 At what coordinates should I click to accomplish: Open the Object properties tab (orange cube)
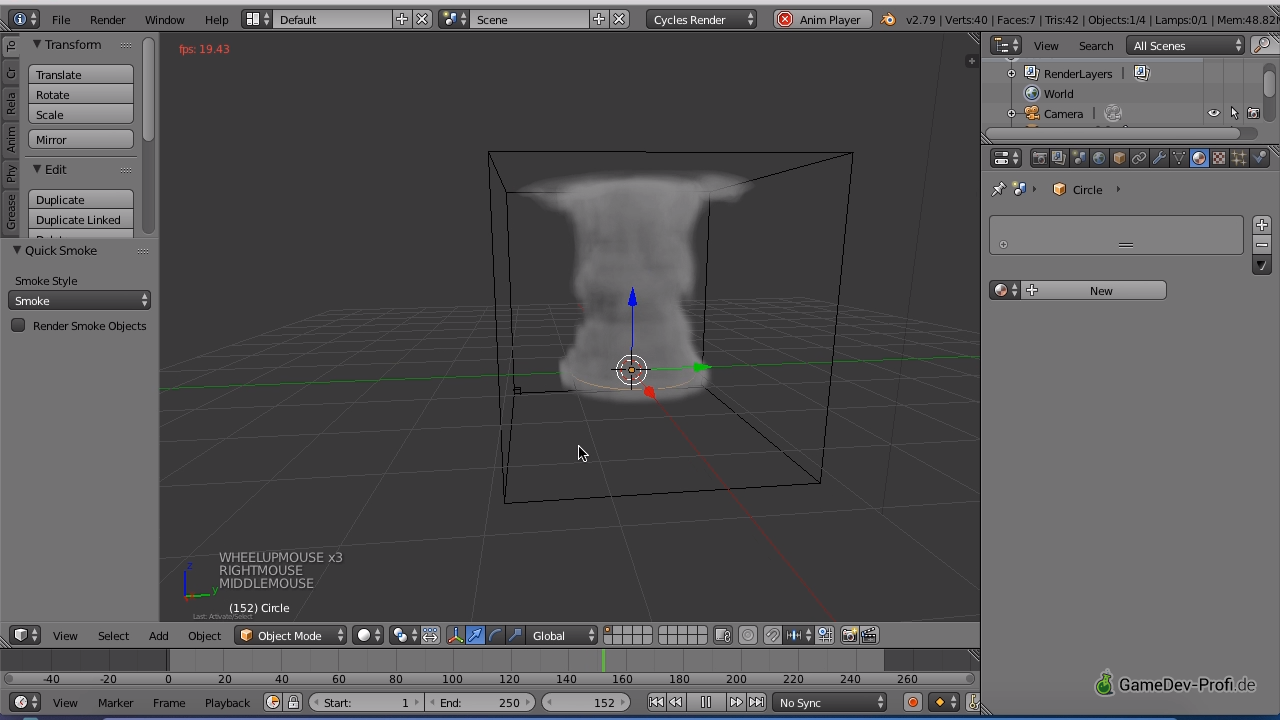(x=1119, y=158)
